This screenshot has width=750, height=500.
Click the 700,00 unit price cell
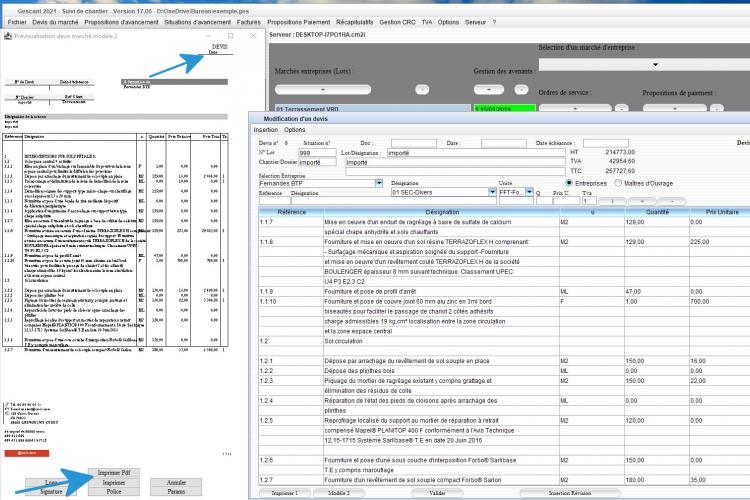[719, 301]
